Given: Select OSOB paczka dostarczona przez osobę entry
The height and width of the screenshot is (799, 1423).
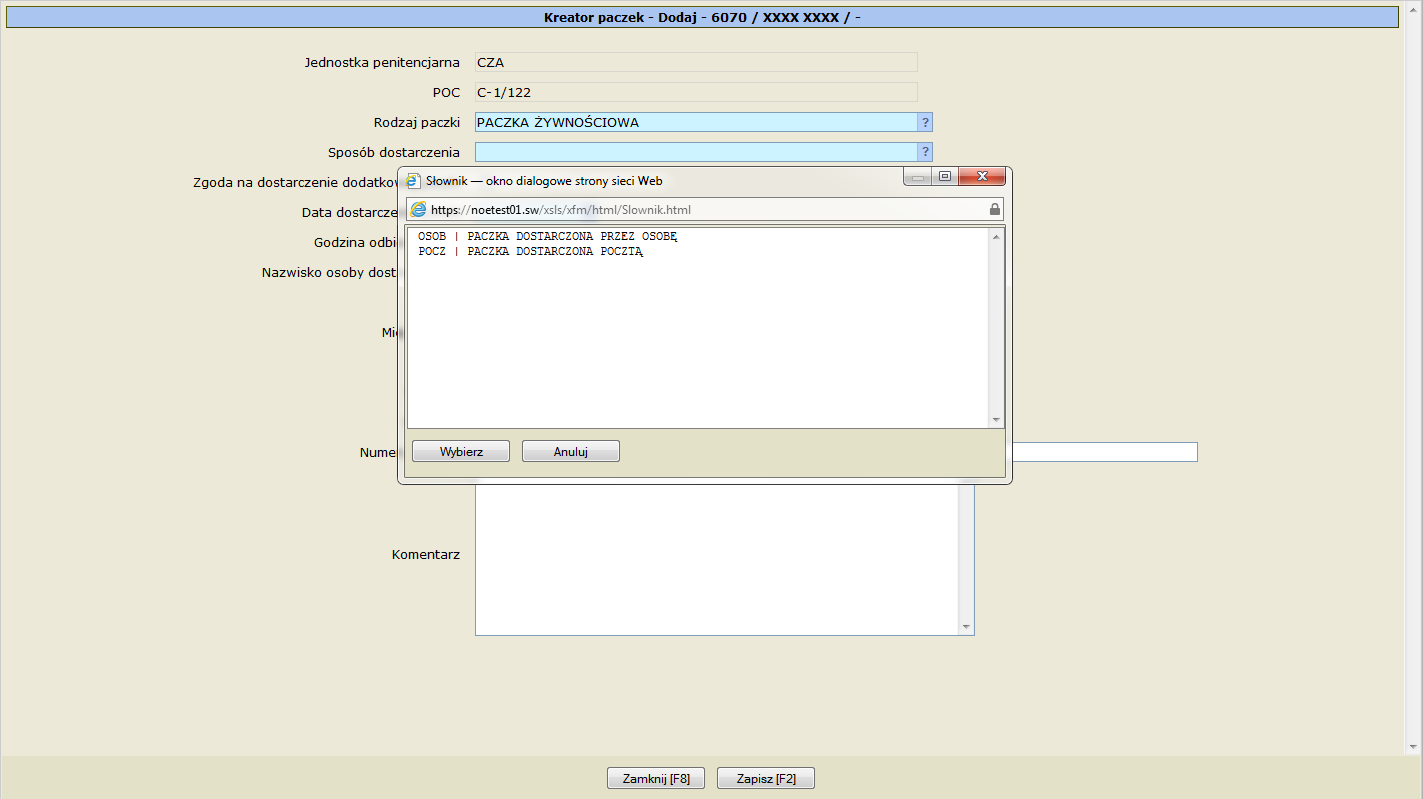Looking at the screenshot, I should [x=548, y=236].
